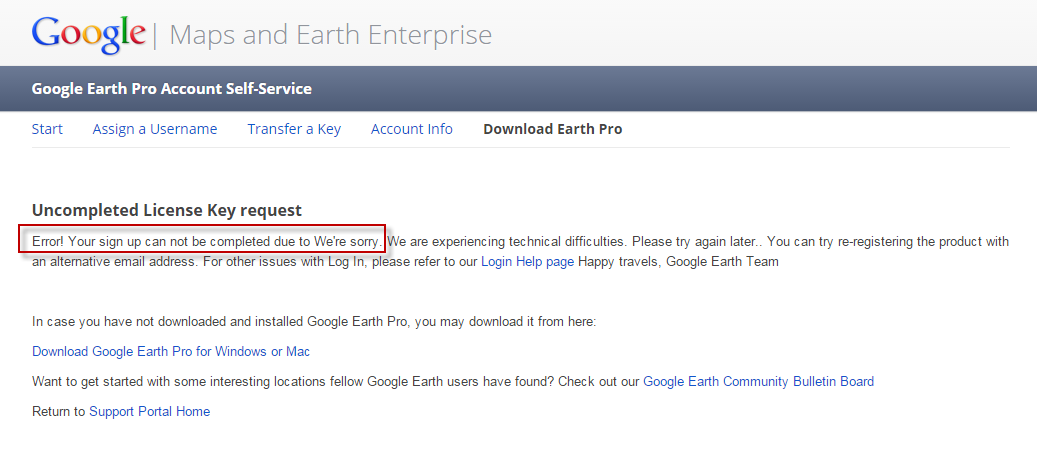The height and width of the screenshot is (455, 1037).
Task: Click the 'In case you have not downloaded' line
Action: [x=314, y=322]
